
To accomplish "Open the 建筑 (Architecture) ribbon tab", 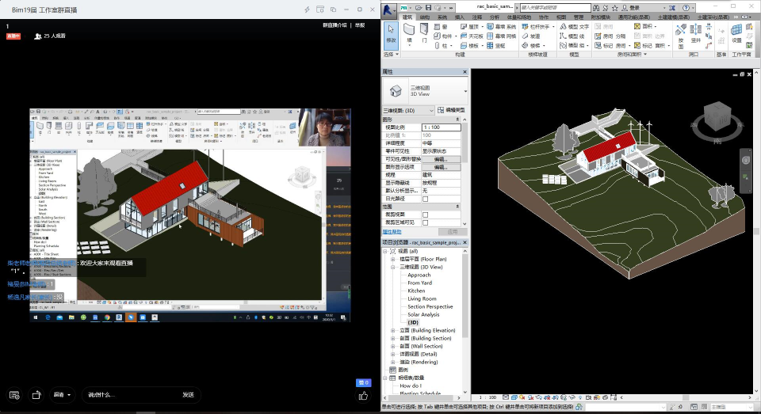I will (407, 17).
